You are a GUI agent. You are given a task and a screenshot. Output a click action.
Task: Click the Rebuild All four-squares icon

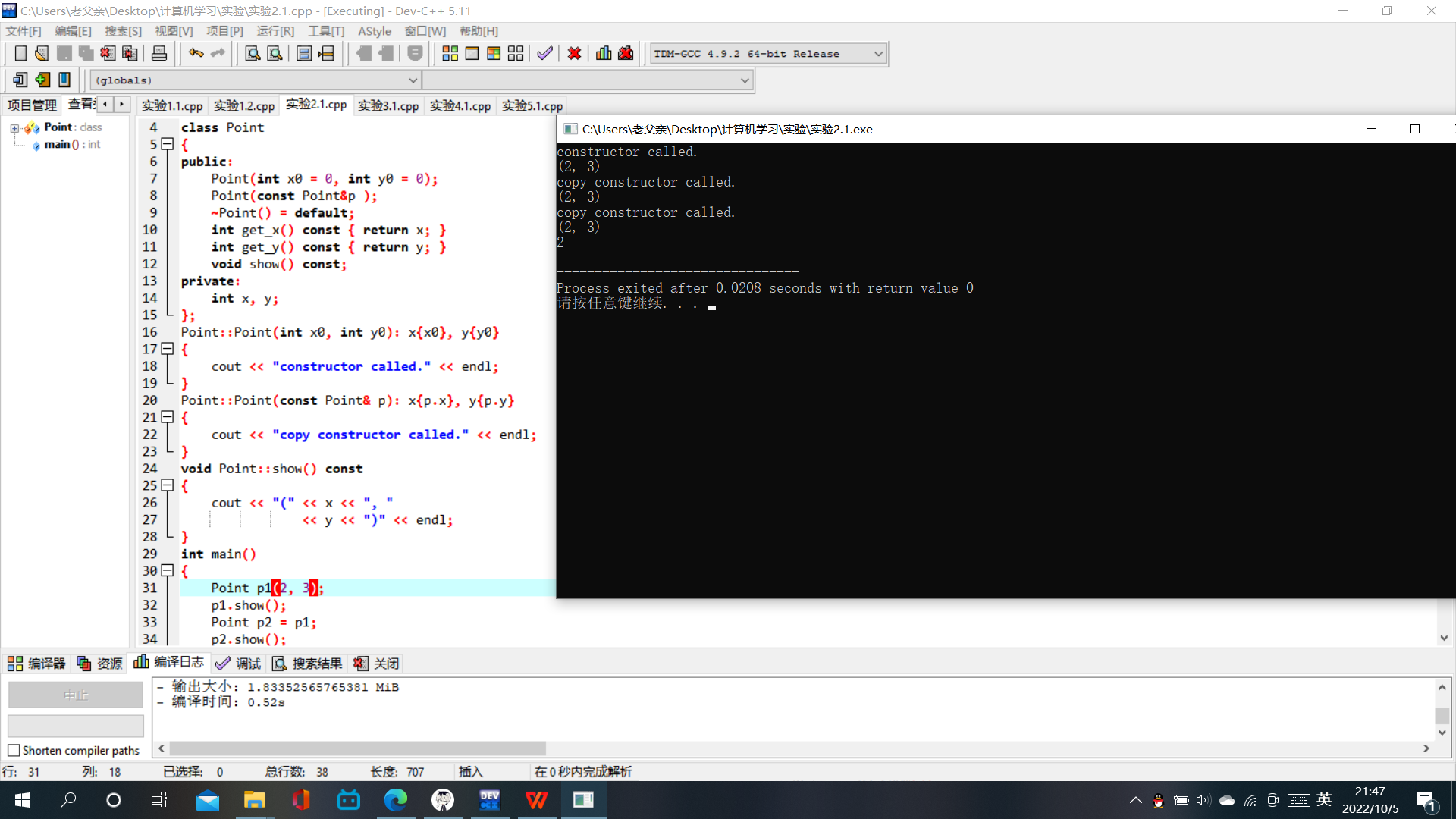516,54
